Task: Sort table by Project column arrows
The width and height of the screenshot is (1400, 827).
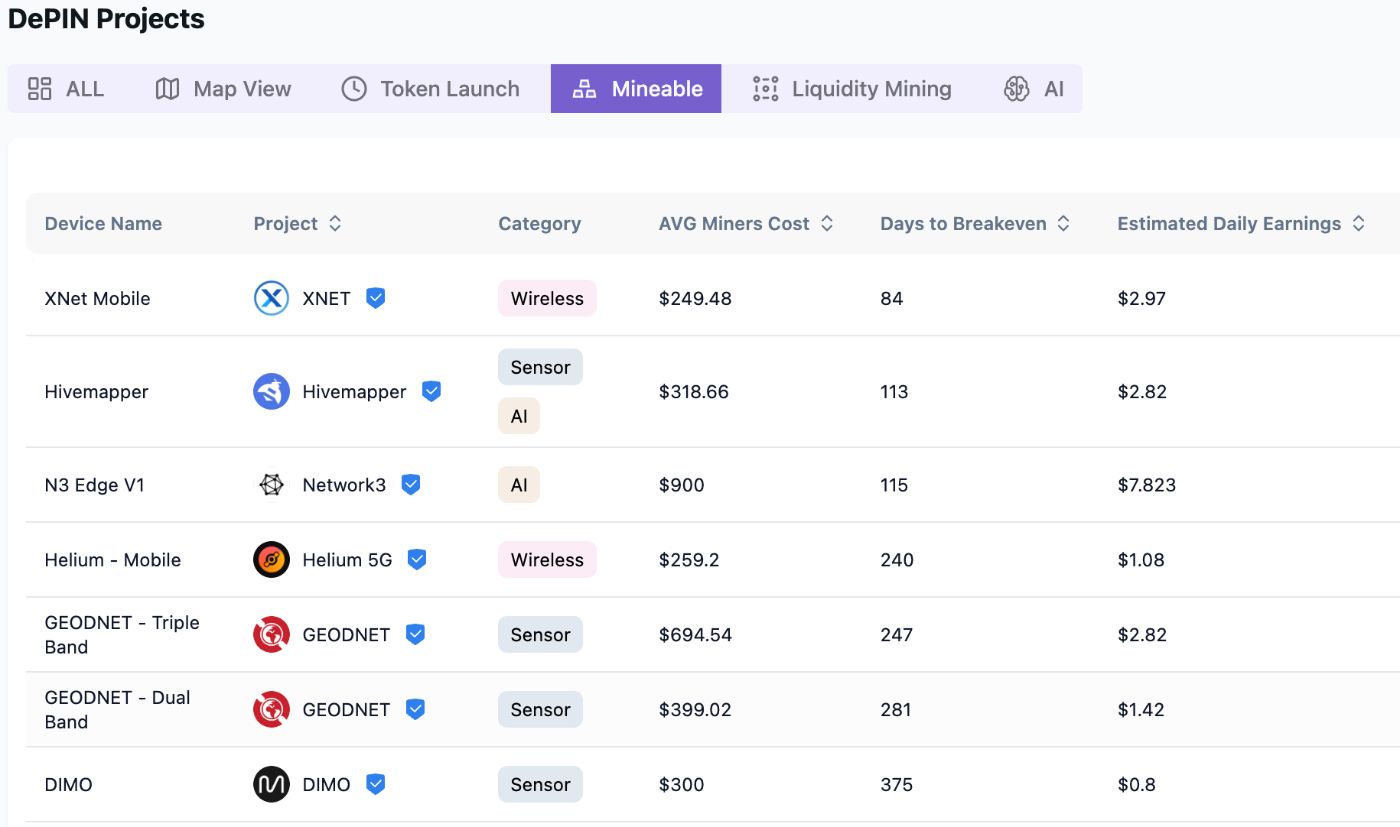Action: (335, 224)
